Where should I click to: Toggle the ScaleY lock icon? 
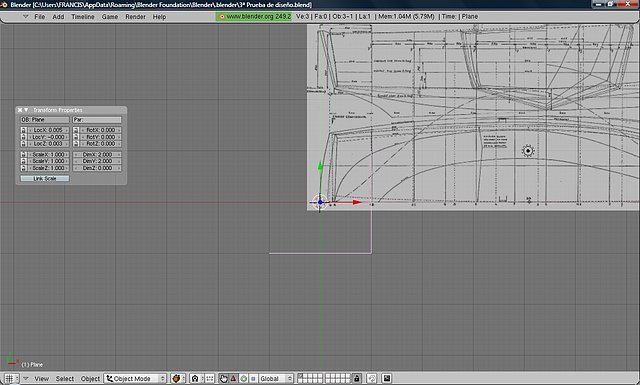pyautogui.click(x=23, y=161)
